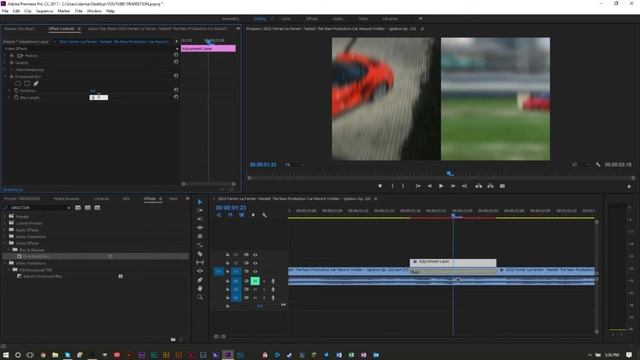Toggle V3 track lock
Screen dimensions: 640x360
pyautogui.click(x=227, y=255)
